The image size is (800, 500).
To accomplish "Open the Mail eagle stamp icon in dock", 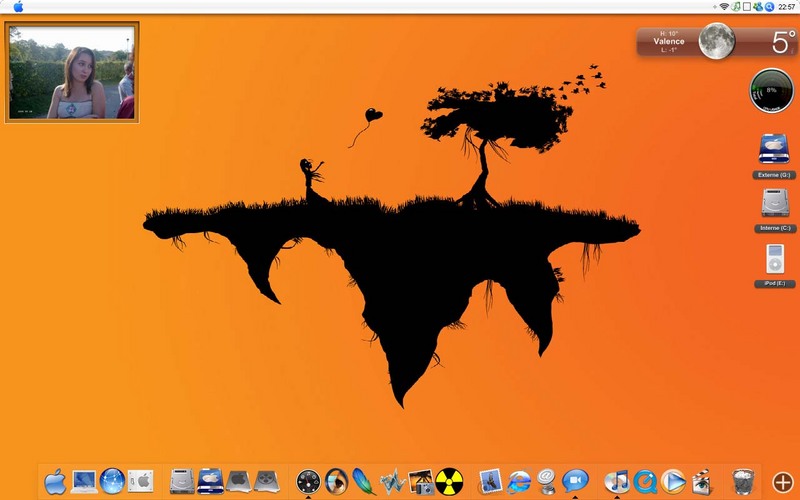I will coord(491,482).
